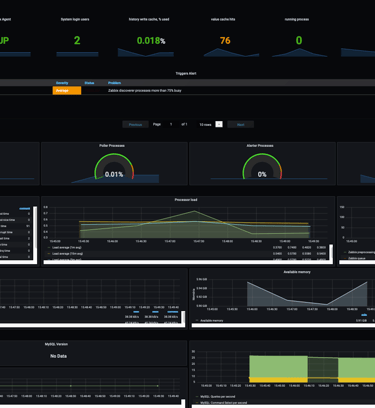Open the Alerter Processes gauge panel title

coord(260,146)
